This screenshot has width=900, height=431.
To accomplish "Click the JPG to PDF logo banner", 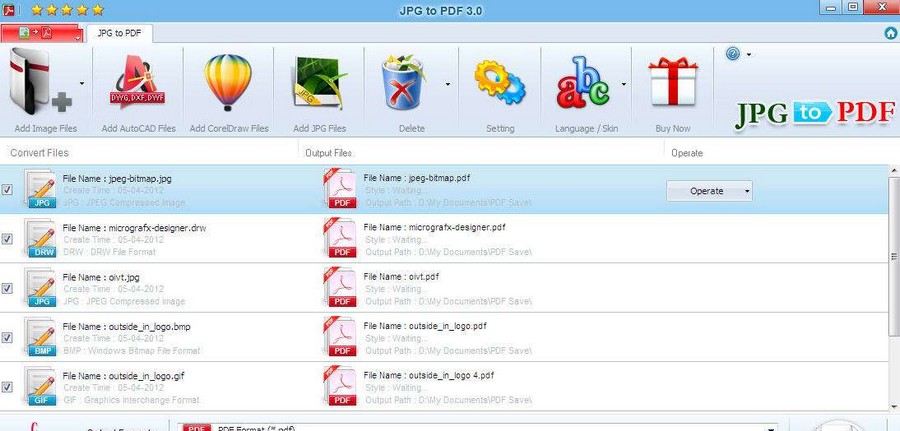I will pos(815,114).
